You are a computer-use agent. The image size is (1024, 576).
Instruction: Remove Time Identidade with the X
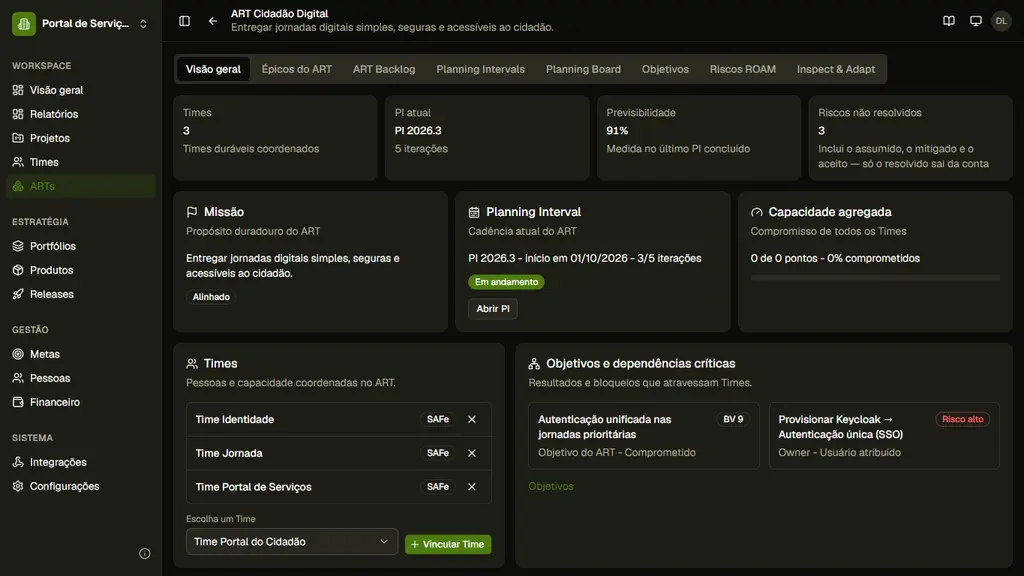472,419
